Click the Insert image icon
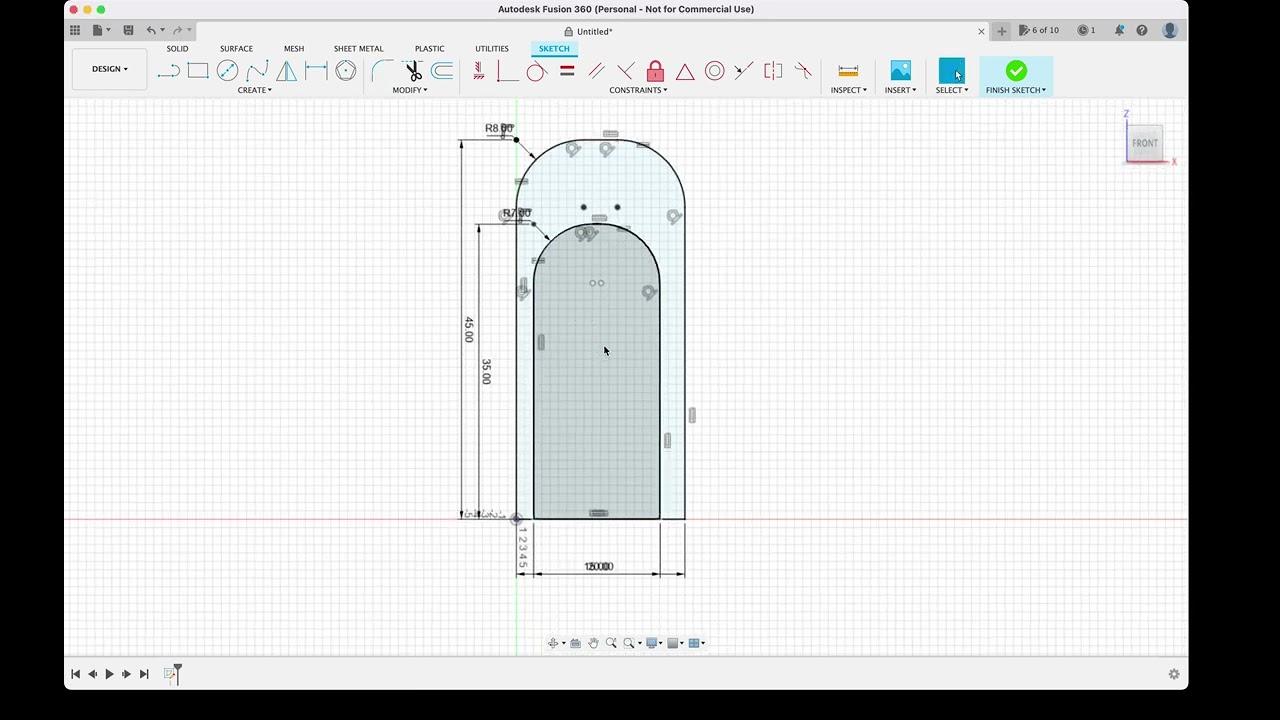This screenshot has height=720, width=1280. point(900,71)
